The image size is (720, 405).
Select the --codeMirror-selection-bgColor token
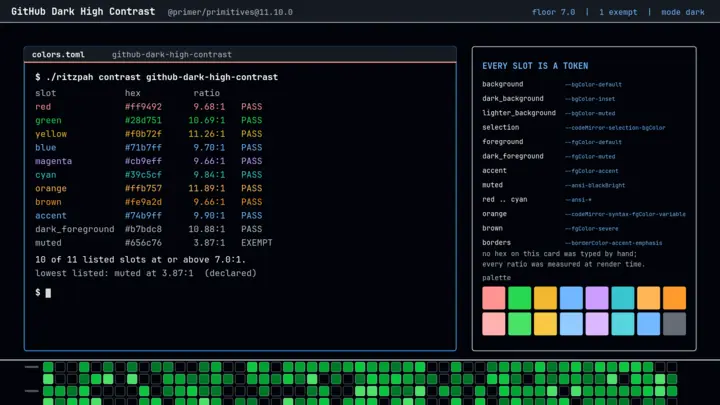tap(615, 128)
